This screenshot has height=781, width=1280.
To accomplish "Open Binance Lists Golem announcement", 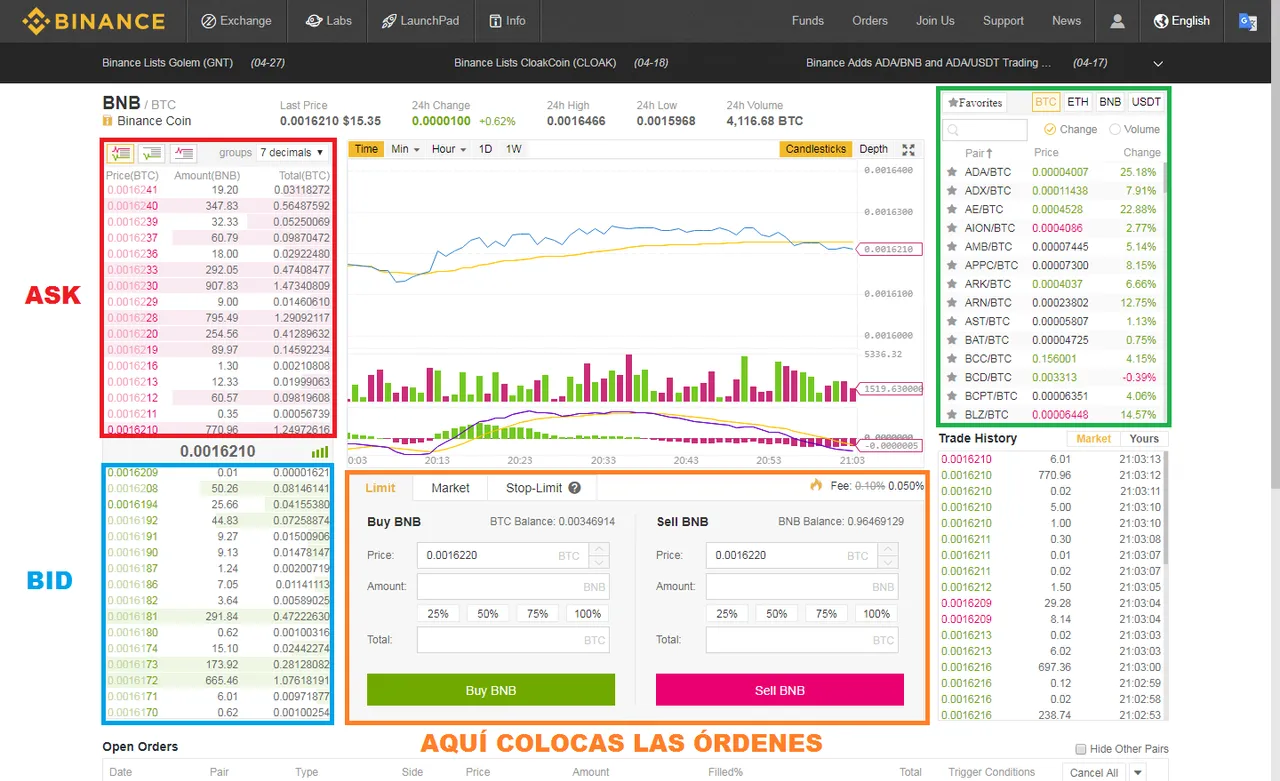I will (167, 63).
